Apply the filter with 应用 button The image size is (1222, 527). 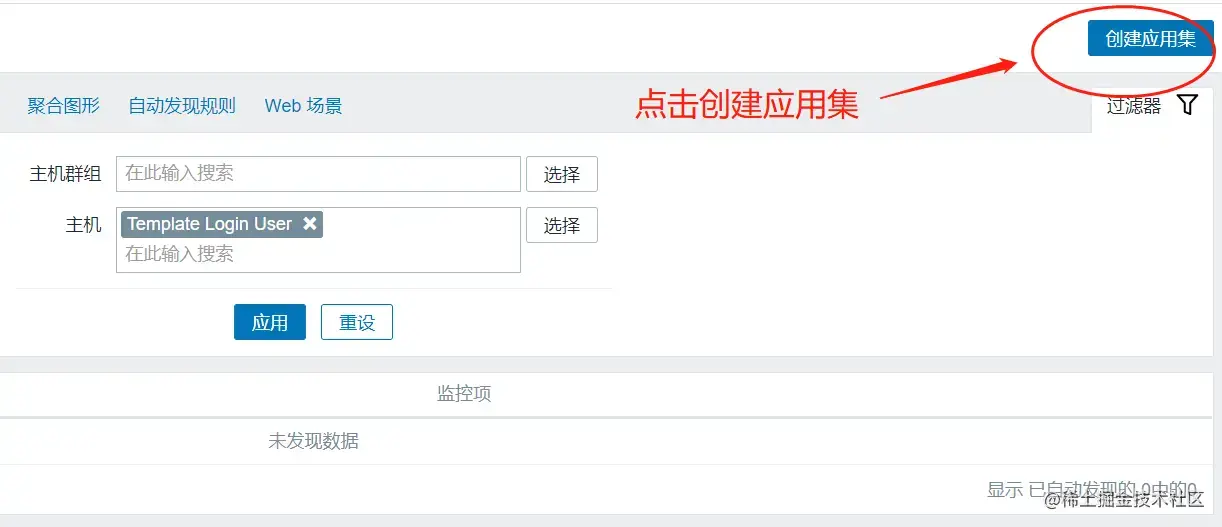(x=270, y=323)
